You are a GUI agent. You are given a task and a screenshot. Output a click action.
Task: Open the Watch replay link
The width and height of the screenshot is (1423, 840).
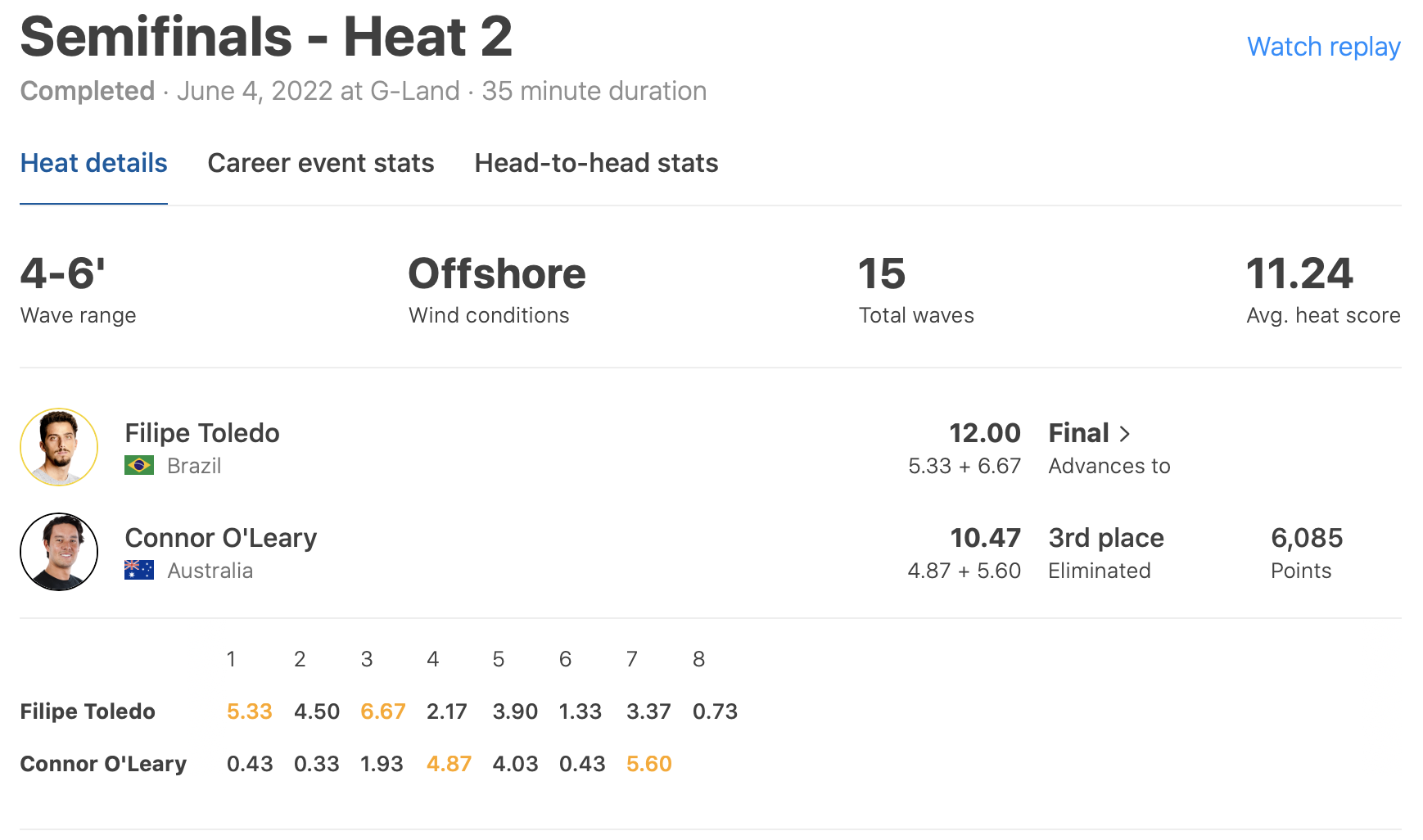click(1323, 47)
